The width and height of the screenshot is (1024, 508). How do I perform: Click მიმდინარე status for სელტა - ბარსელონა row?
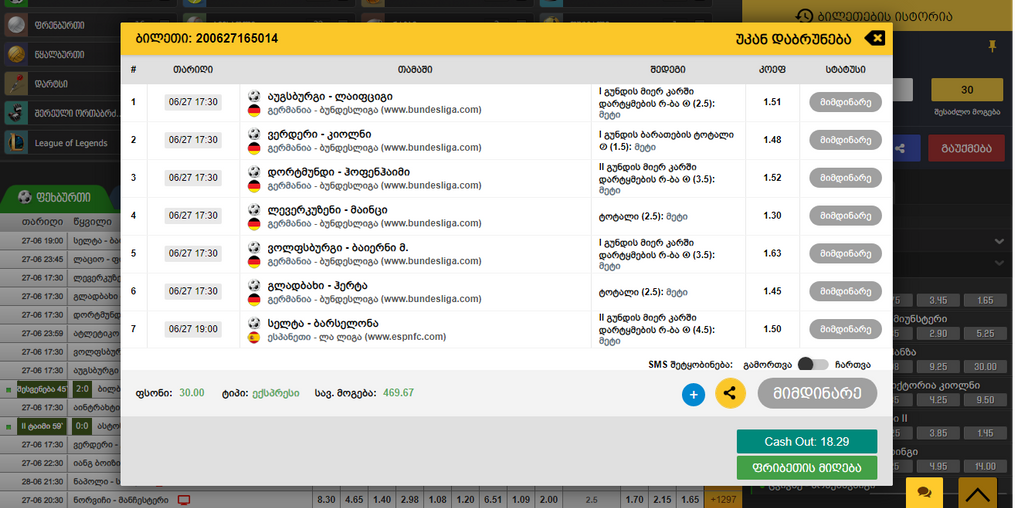[x=846, y=329]
